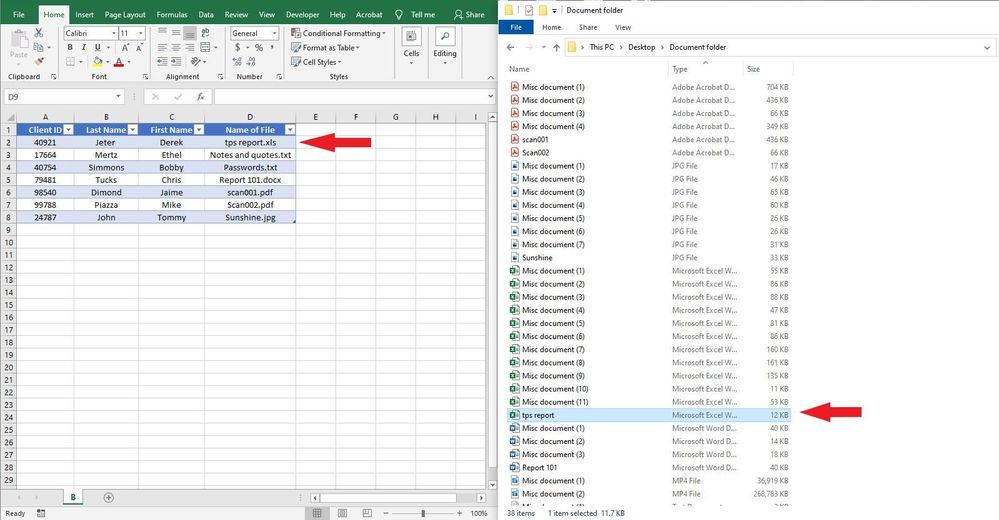Open the Name of File filter dropdown

point(290,129)
